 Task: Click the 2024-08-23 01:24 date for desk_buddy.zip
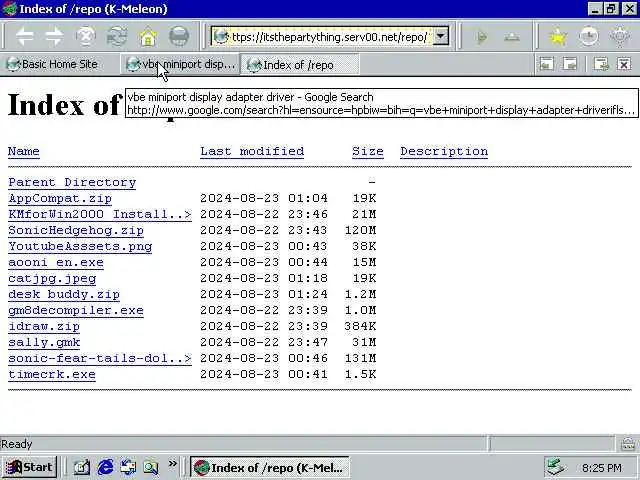point(264,294)
